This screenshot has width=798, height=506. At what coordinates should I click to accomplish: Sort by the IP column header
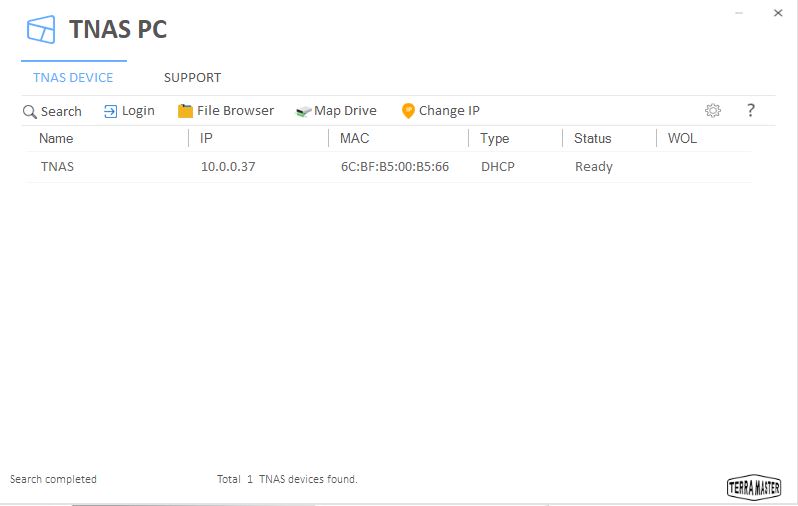click(206, 138)
